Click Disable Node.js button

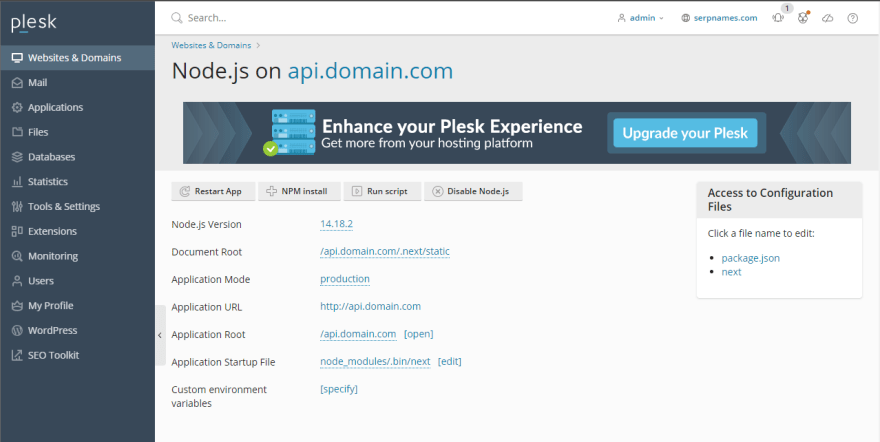(x=473, y=191)
